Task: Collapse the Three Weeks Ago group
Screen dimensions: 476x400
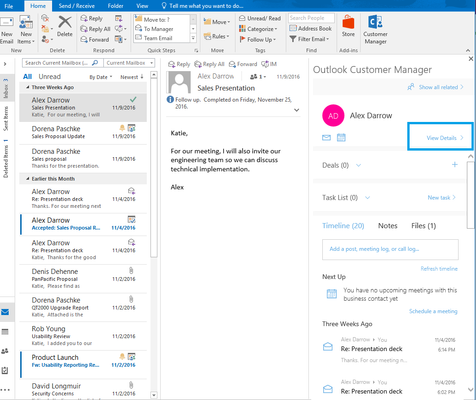Action: [x=28, y=87]
